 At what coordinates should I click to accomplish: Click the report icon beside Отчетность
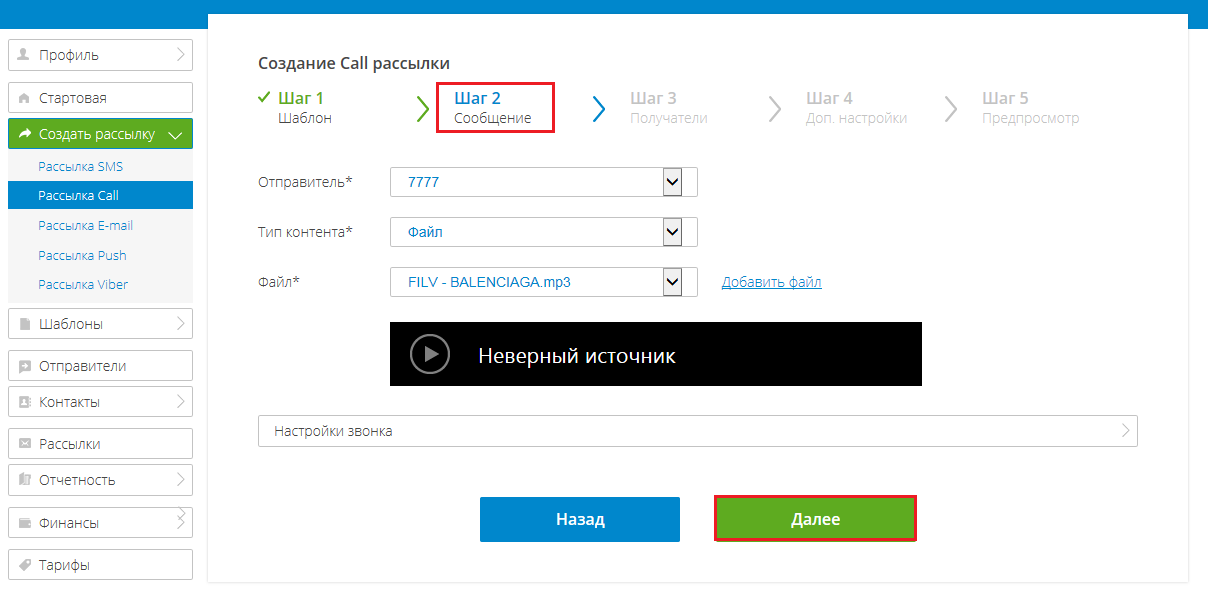[x=24, y=480]
